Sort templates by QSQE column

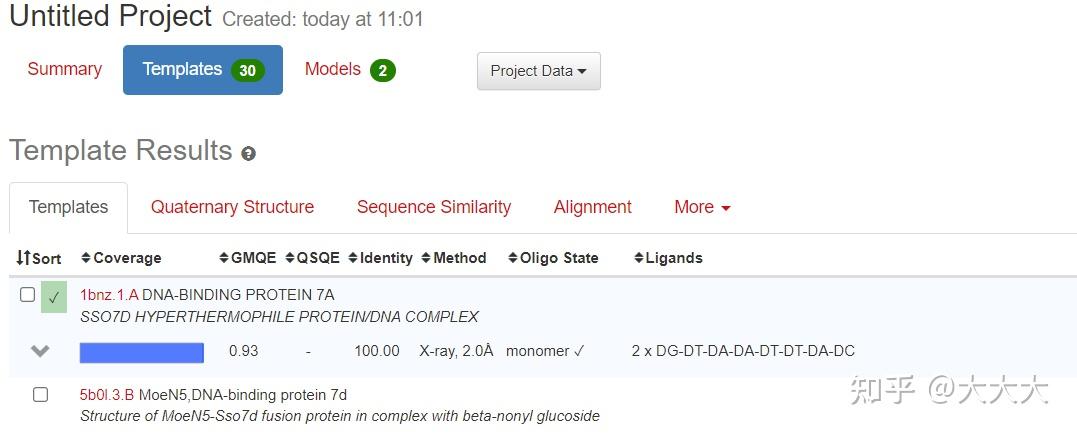click(x=312, y=258)
